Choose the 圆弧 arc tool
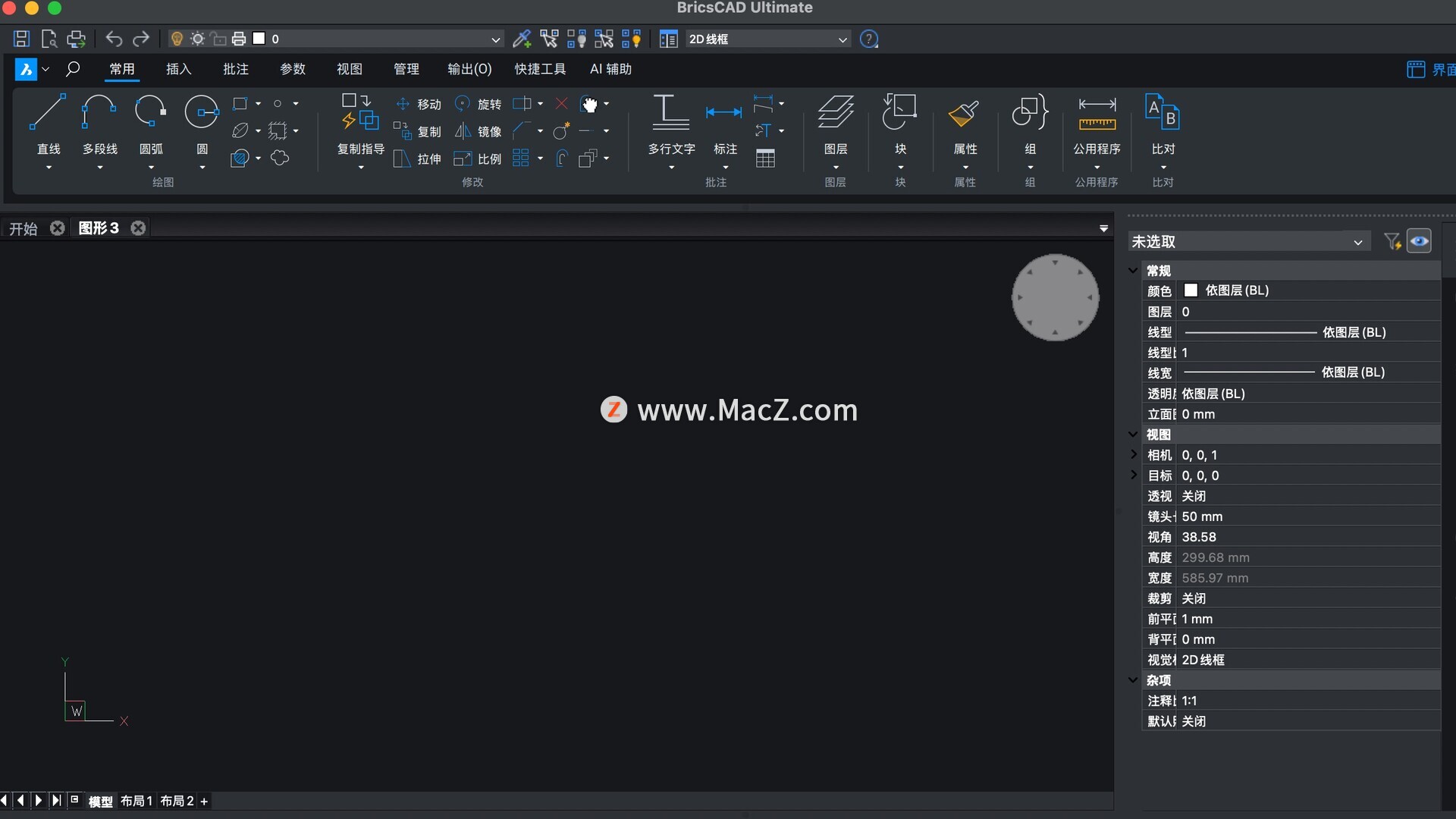The width and height of the screenshot is (1456, 819). (151, 114)
